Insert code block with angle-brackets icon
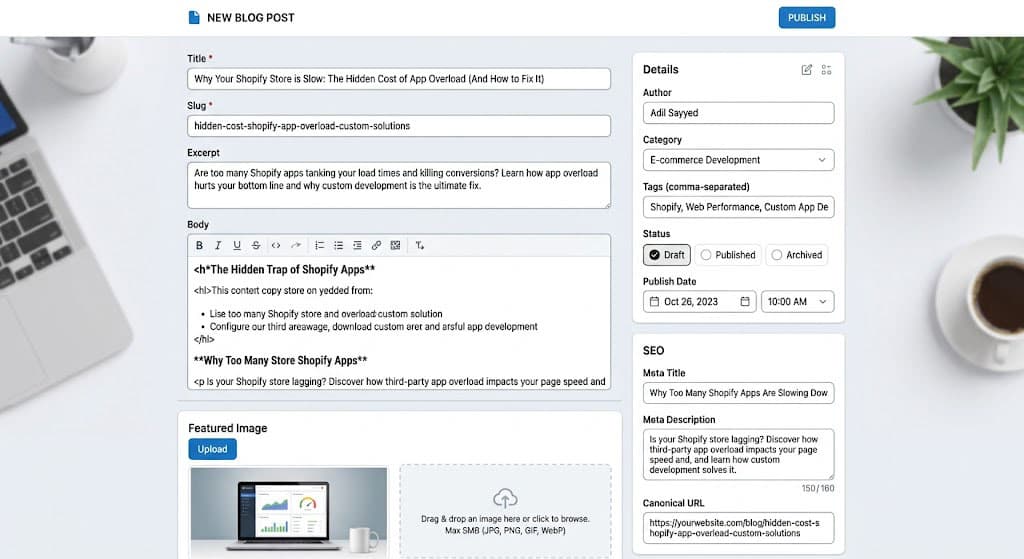 (x=276, y=246)
